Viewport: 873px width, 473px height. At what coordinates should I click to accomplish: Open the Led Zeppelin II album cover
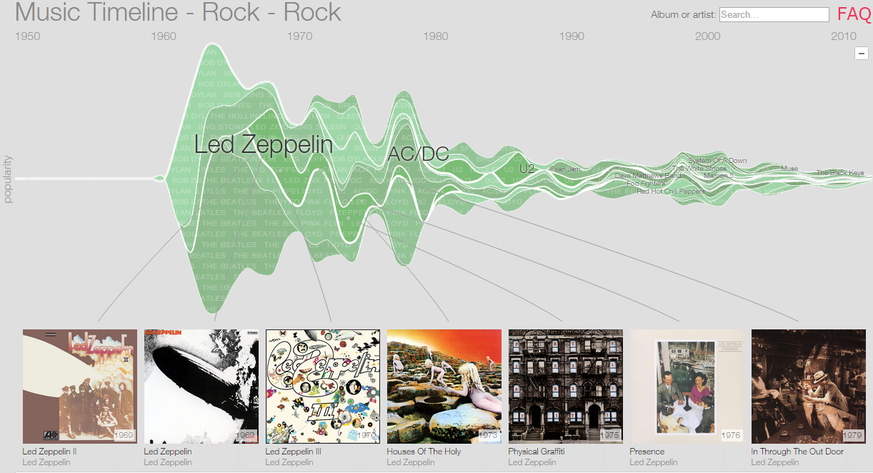click(x=80, y=386)
